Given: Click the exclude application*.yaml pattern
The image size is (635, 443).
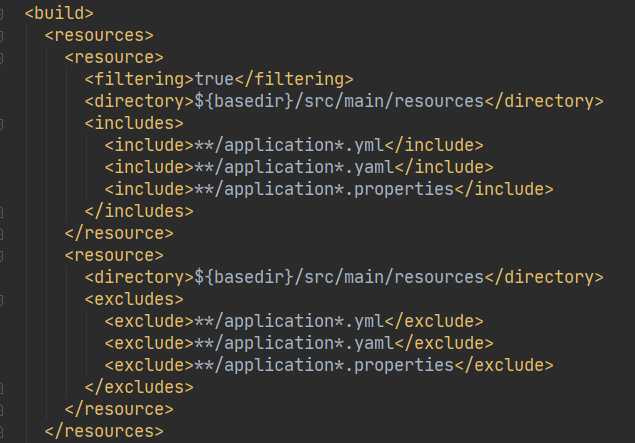Looking at the screenshot, I should click(x=294, y=343).
